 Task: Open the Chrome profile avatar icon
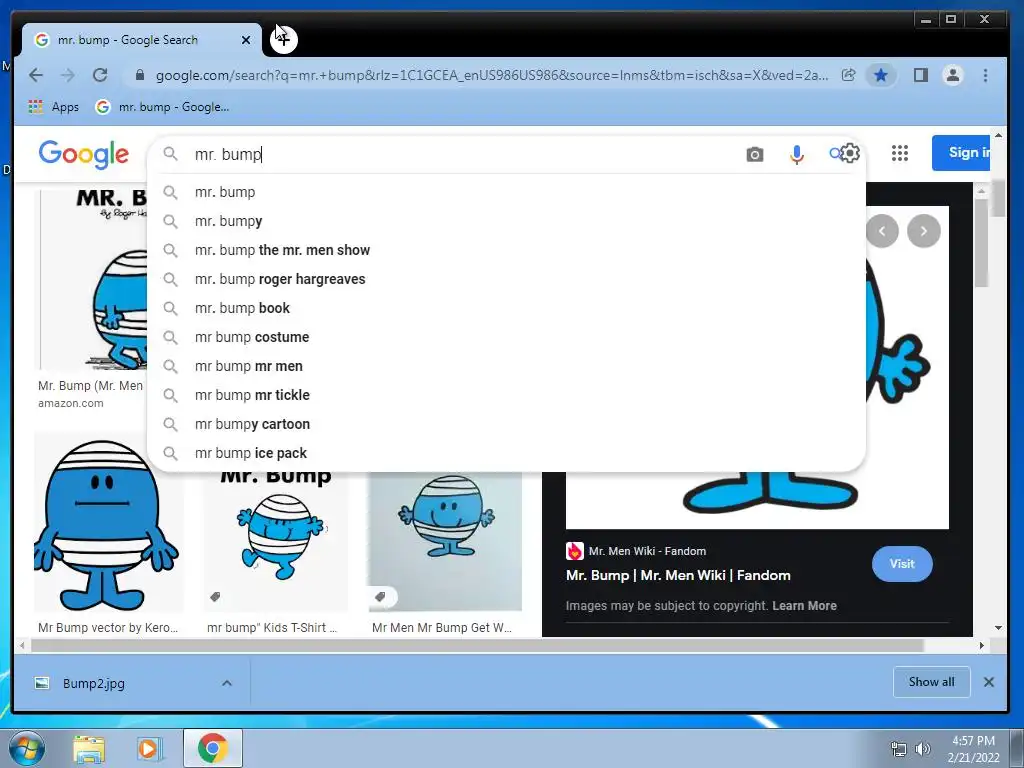click(x=953, y=75)
